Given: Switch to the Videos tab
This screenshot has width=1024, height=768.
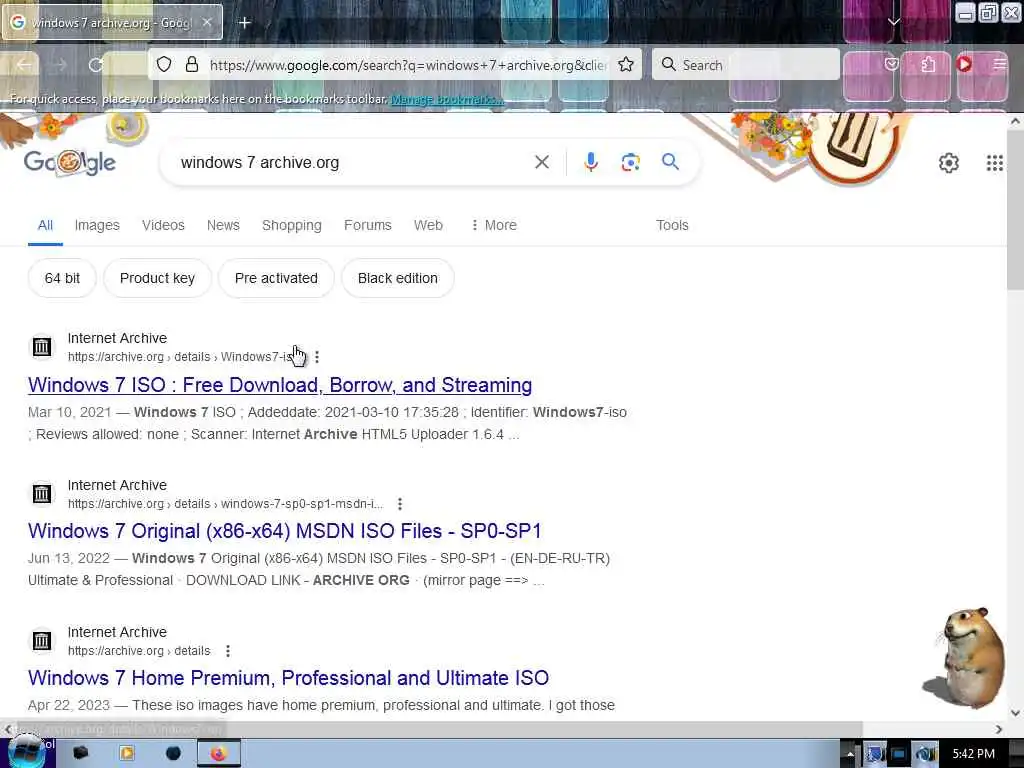Looking at the screenshot, I should pyautogui.click(x=163, y=225).
